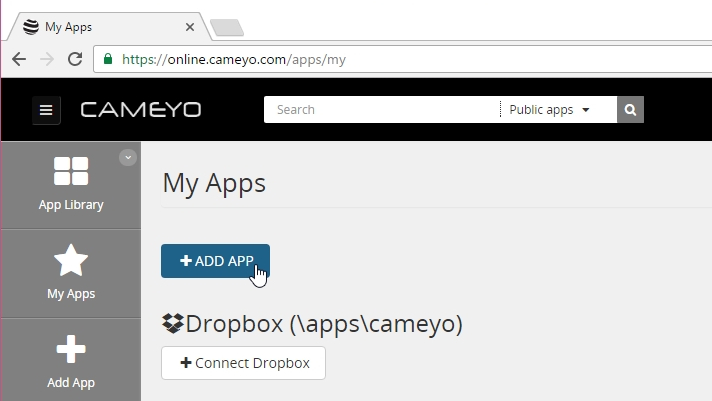Go back with browser back arrow

pyautogui.click(x=19, y=59)
